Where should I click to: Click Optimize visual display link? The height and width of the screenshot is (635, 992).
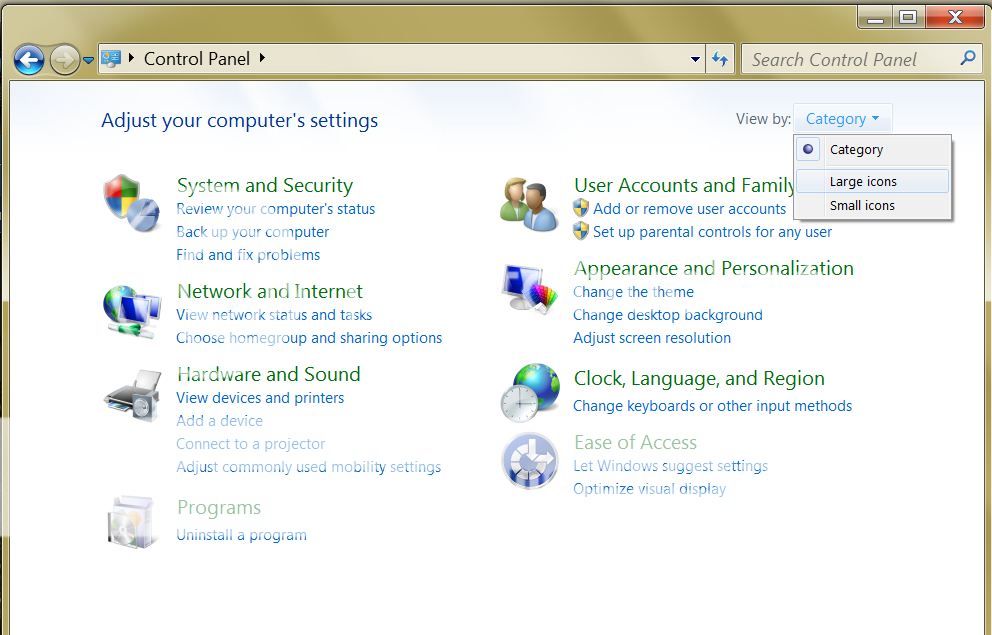649,489
